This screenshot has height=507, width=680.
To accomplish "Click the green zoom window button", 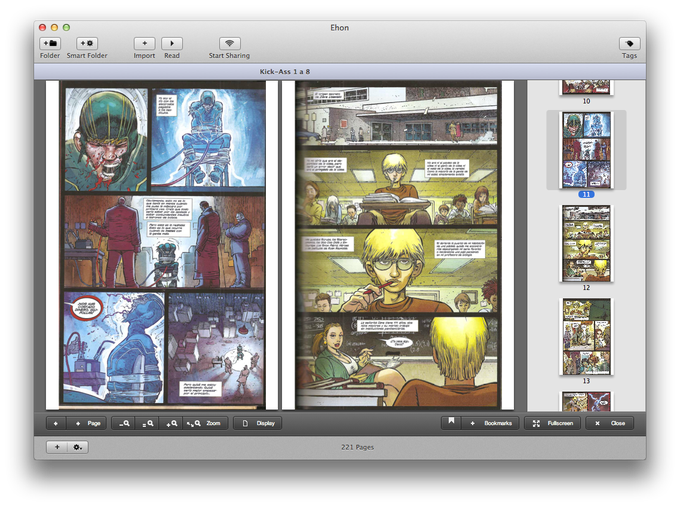I will [x=66, y=27].
